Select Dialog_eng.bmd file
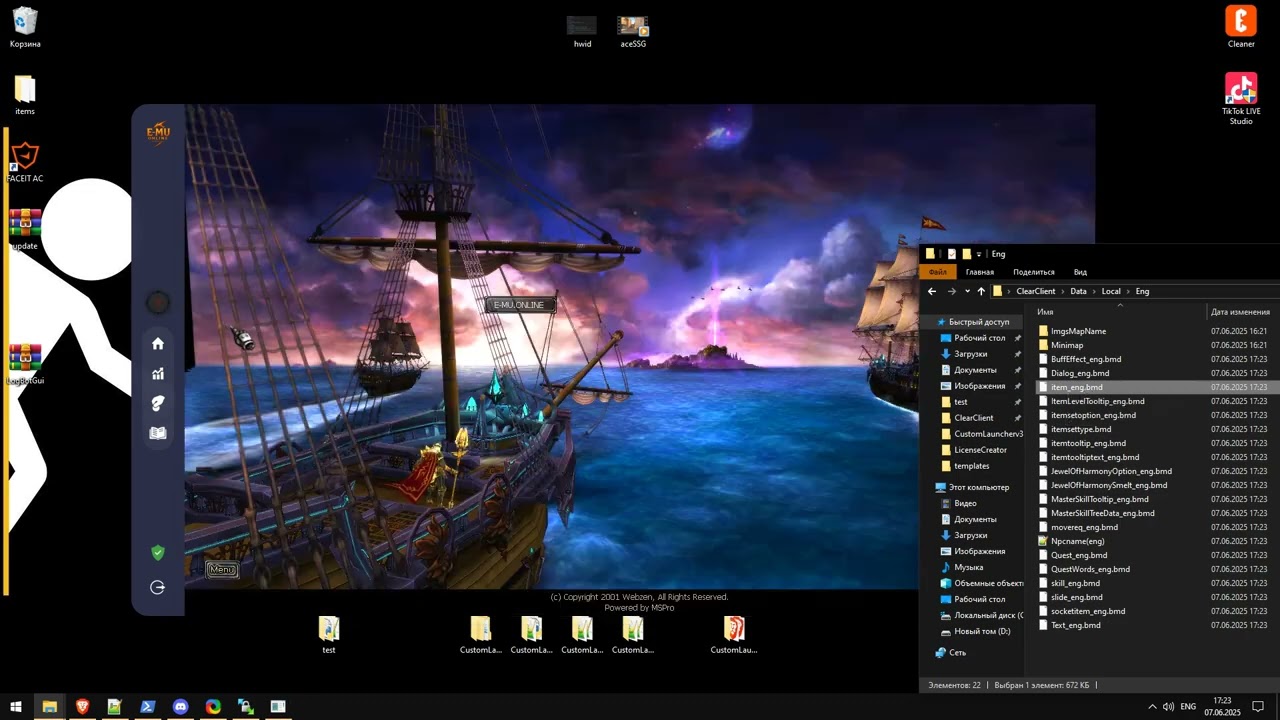This screenshot has height=720, width=1280. [1080, 373]
